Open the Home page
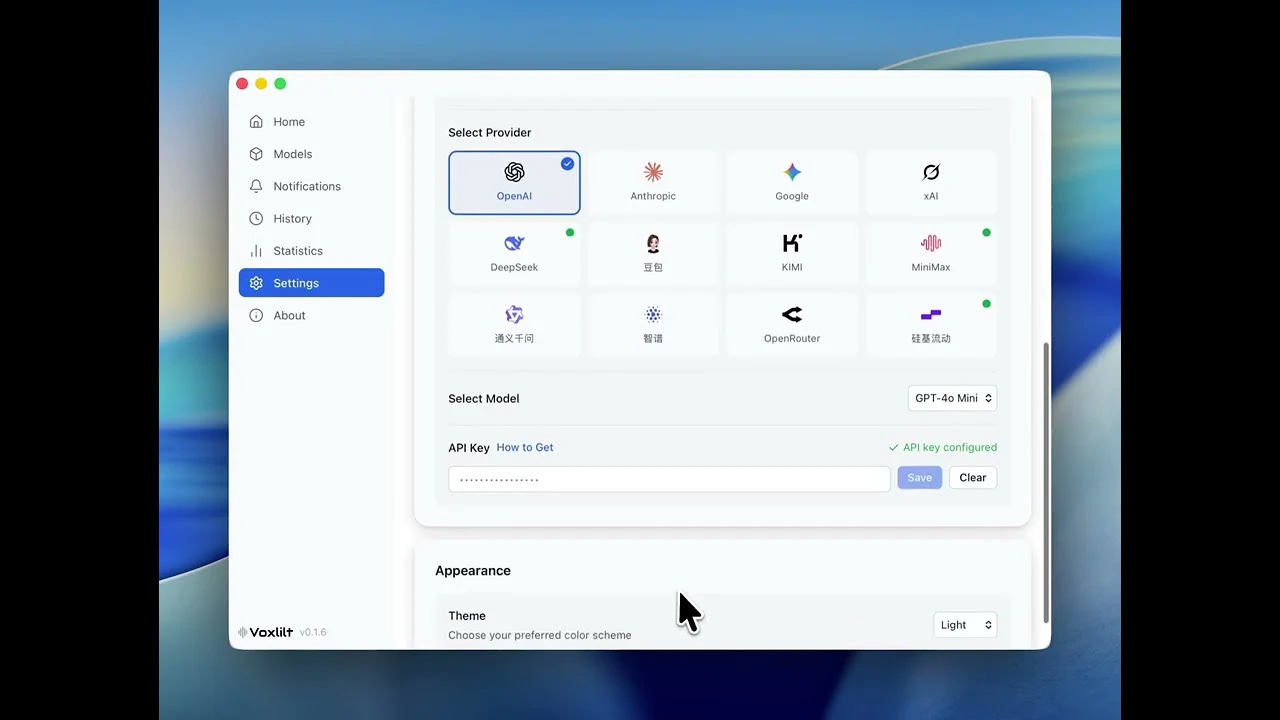 click(311, 122)
